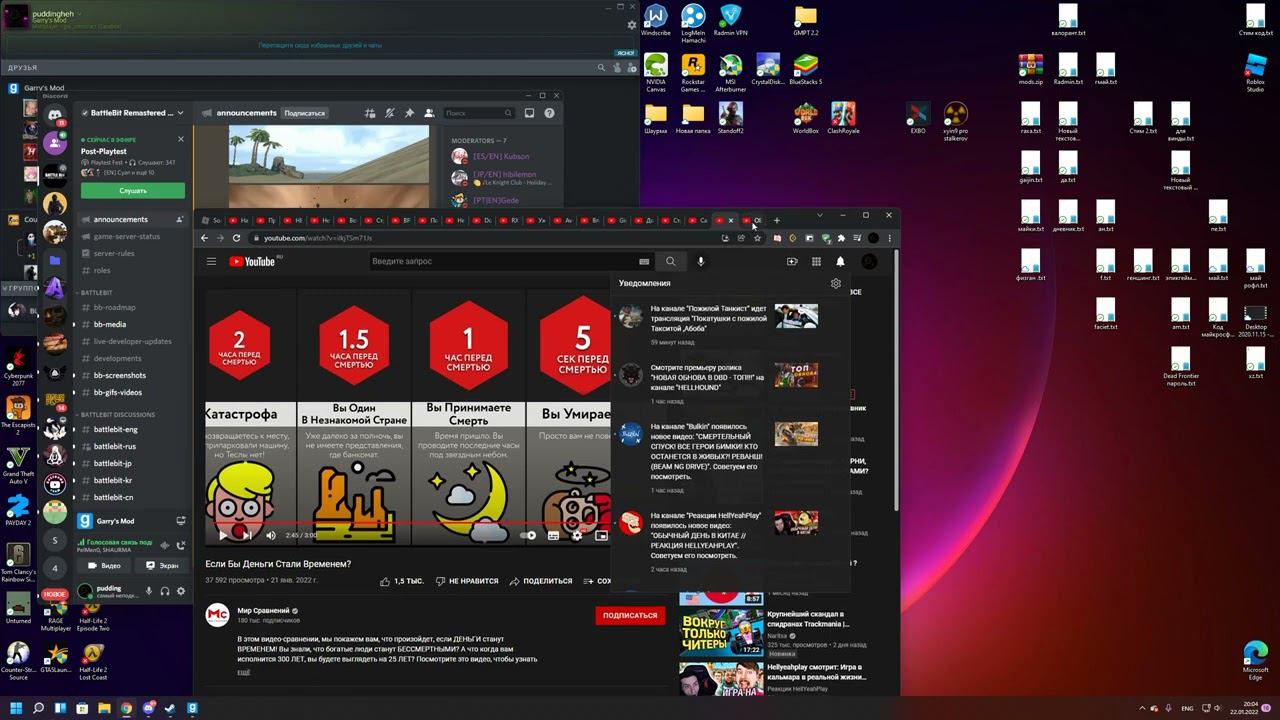Skip to next video in player
The height and width of the screenshot is (720, 1280).
pos(246,535)
